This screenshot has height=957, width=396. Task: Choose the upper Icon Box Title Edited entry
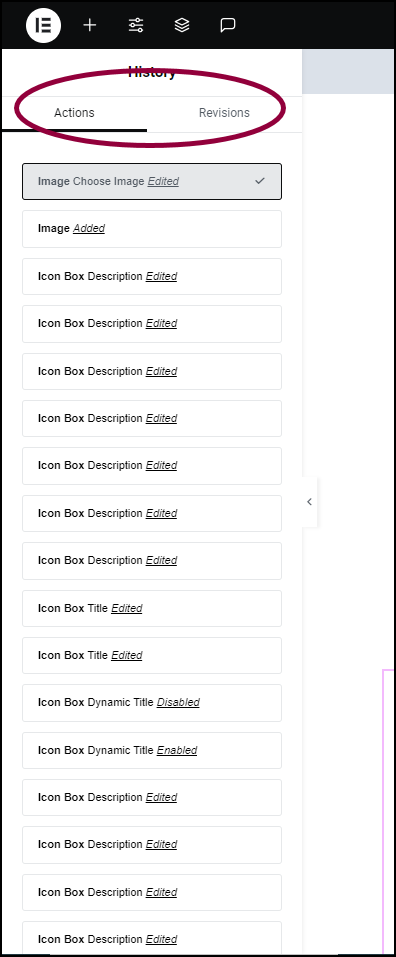pyautogui.click(x=152, y=609)
